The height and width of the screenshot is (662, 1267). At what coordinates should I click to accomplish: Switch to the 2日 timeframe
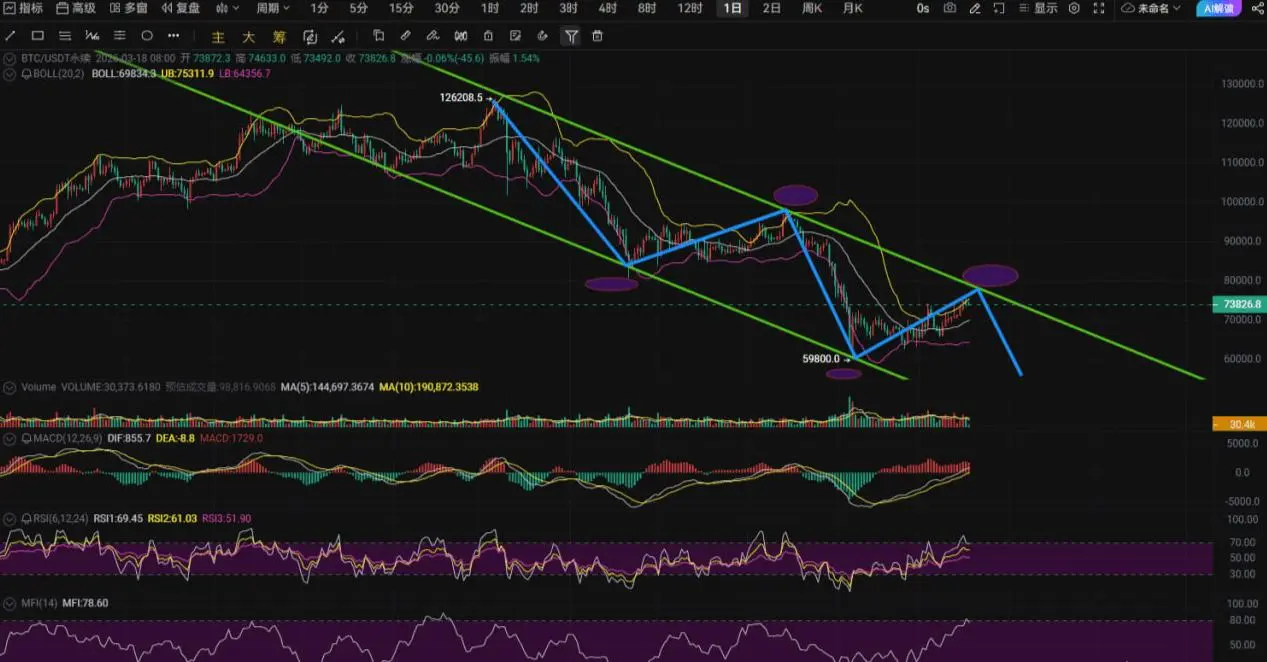pyautogui.click(x=771, y=8)
